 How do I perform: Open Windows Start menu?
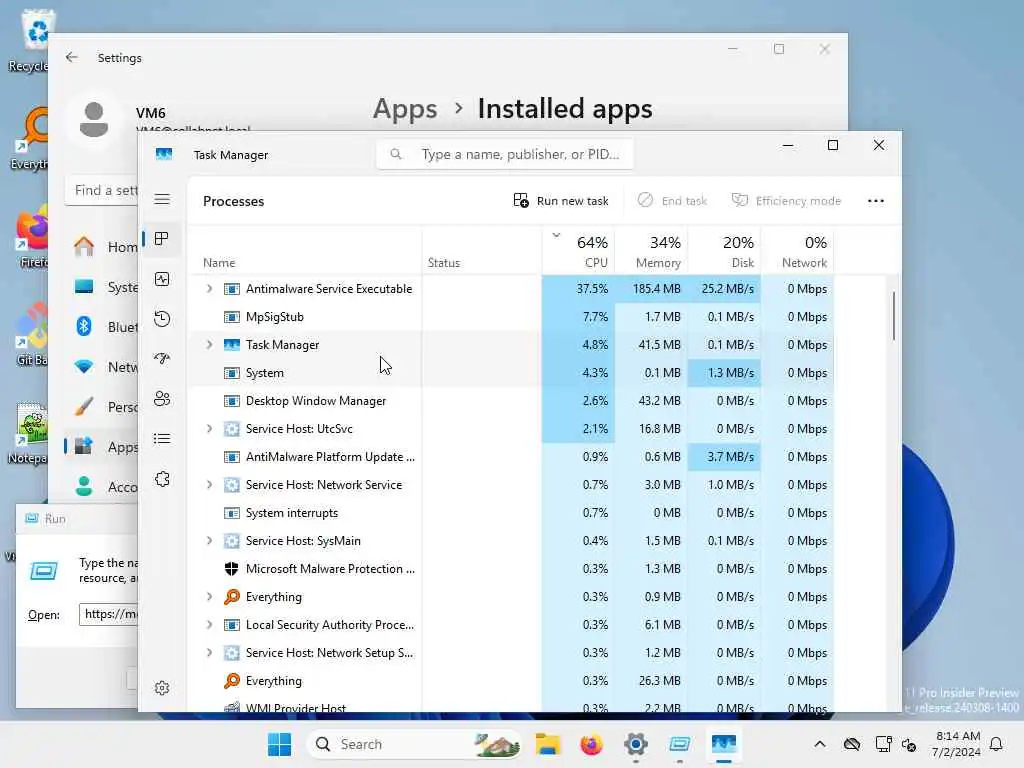coord(280,744)
